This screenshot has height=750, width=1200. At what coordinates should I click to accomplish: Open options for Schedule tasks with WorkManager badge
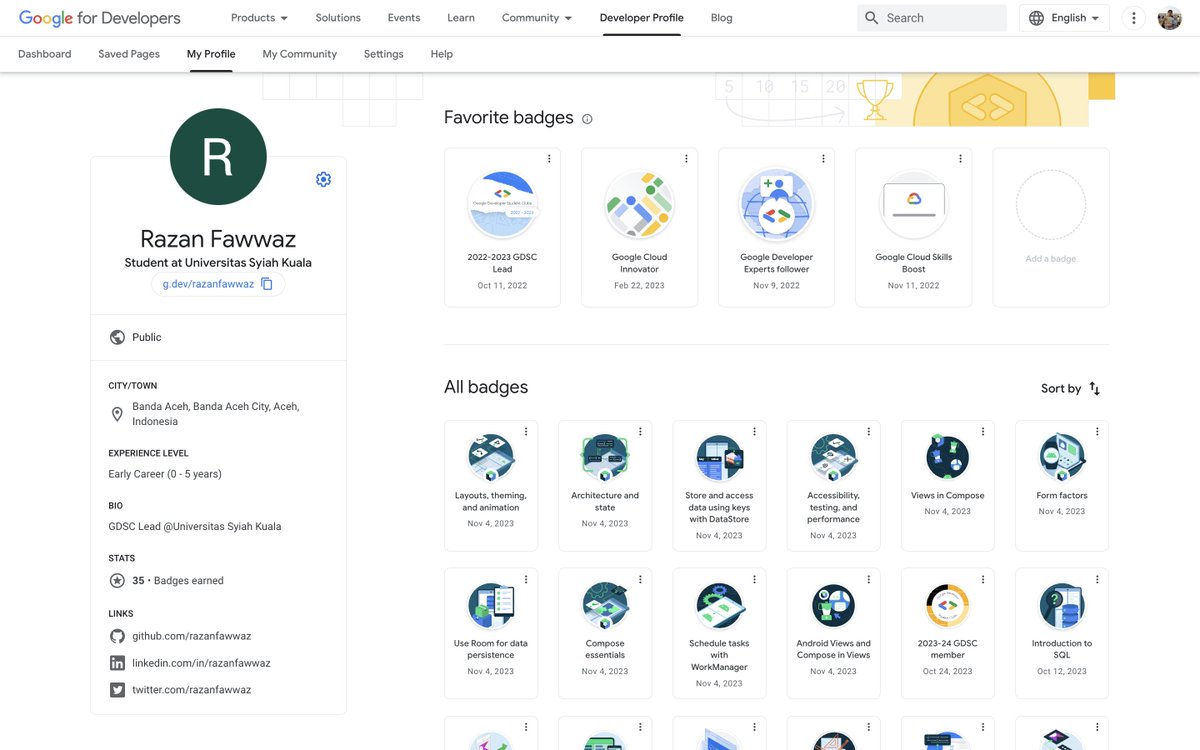point(754,580)
